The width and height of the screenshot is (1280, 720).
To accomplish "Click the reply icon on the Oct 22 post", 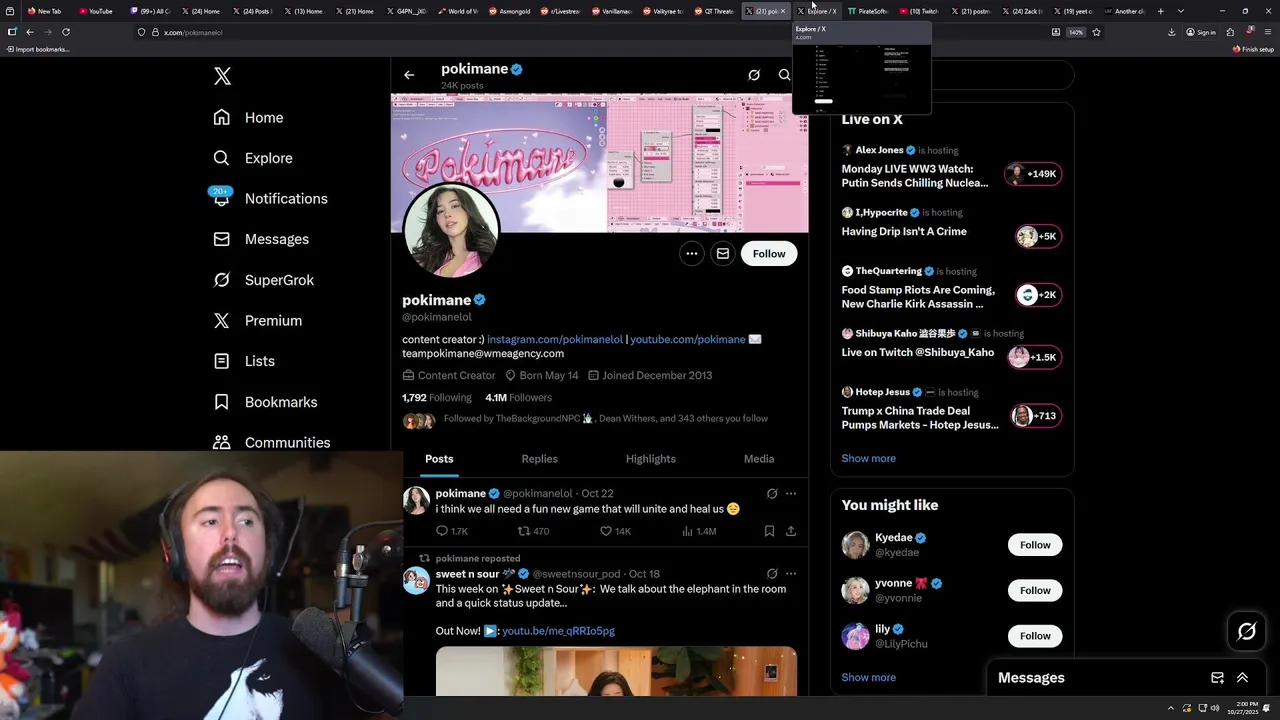I will pos(442,531).
